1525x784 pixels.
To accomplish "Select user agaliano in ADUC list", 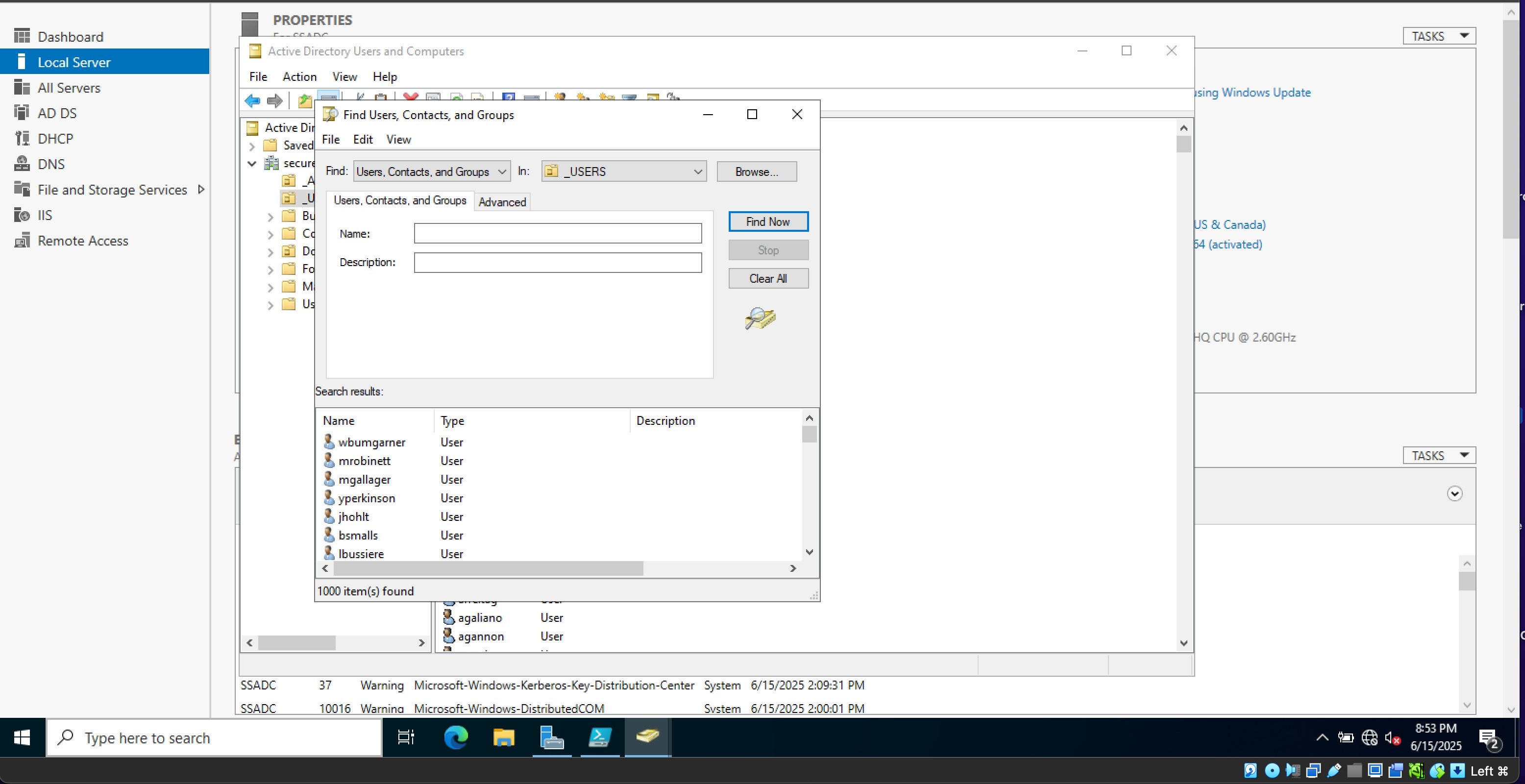I will [x=480, y=617].
